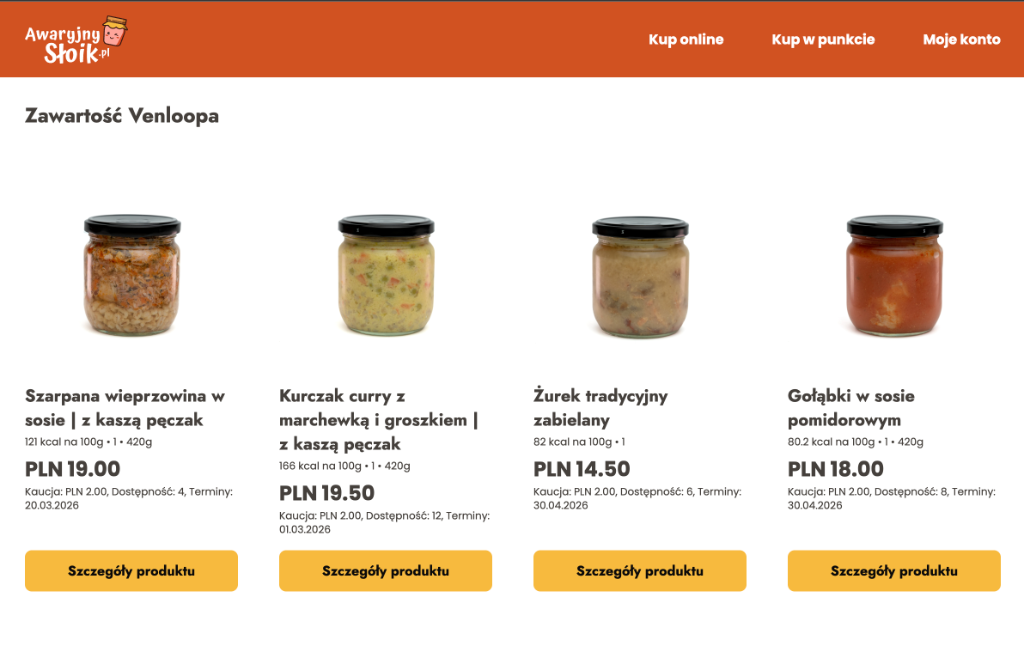Open Moje konto in the navigation
This screenshot has width=1024, height=662.
coord(961,40)
